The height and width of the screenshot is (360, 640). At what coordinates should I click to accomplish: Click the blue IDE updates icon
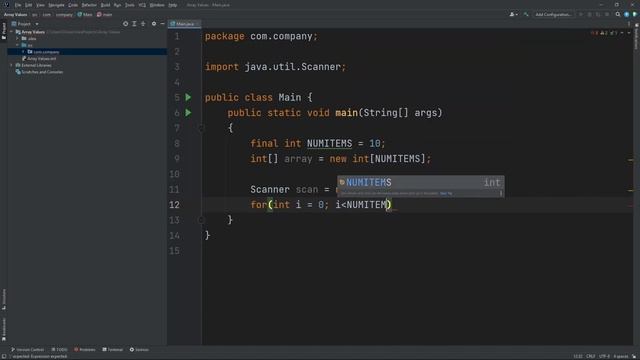click(627, 14)
